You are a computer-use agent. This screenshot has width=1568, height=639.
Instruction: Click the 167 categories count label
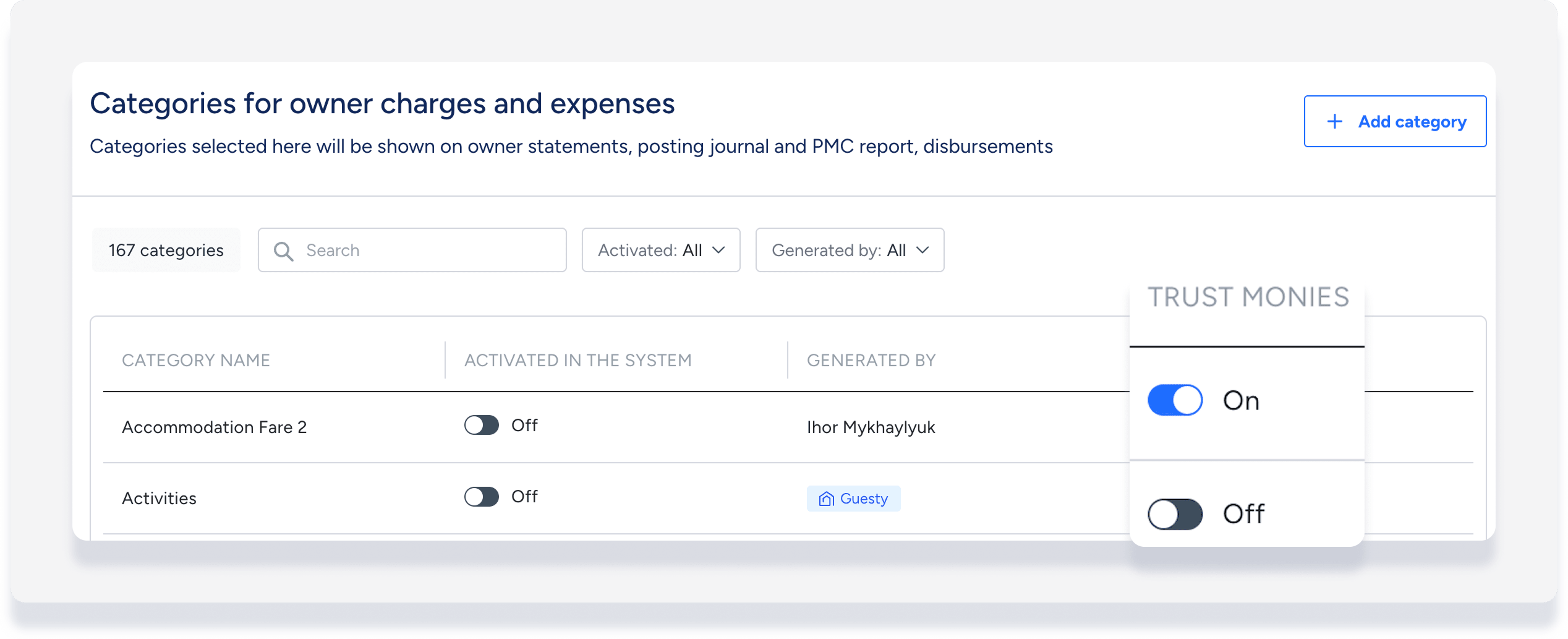click(166, 250)
